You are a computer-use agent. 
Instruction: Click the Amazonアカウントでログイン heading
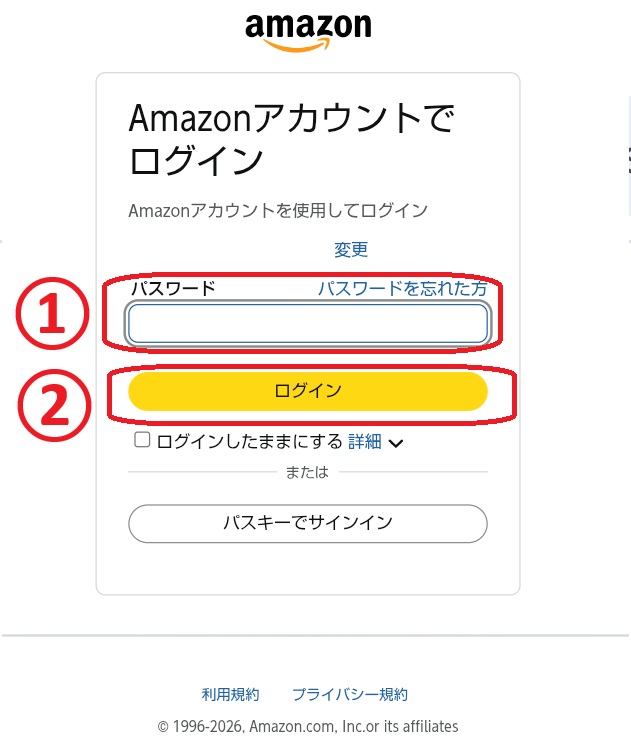pyautogui.click(x=291, y=139)
